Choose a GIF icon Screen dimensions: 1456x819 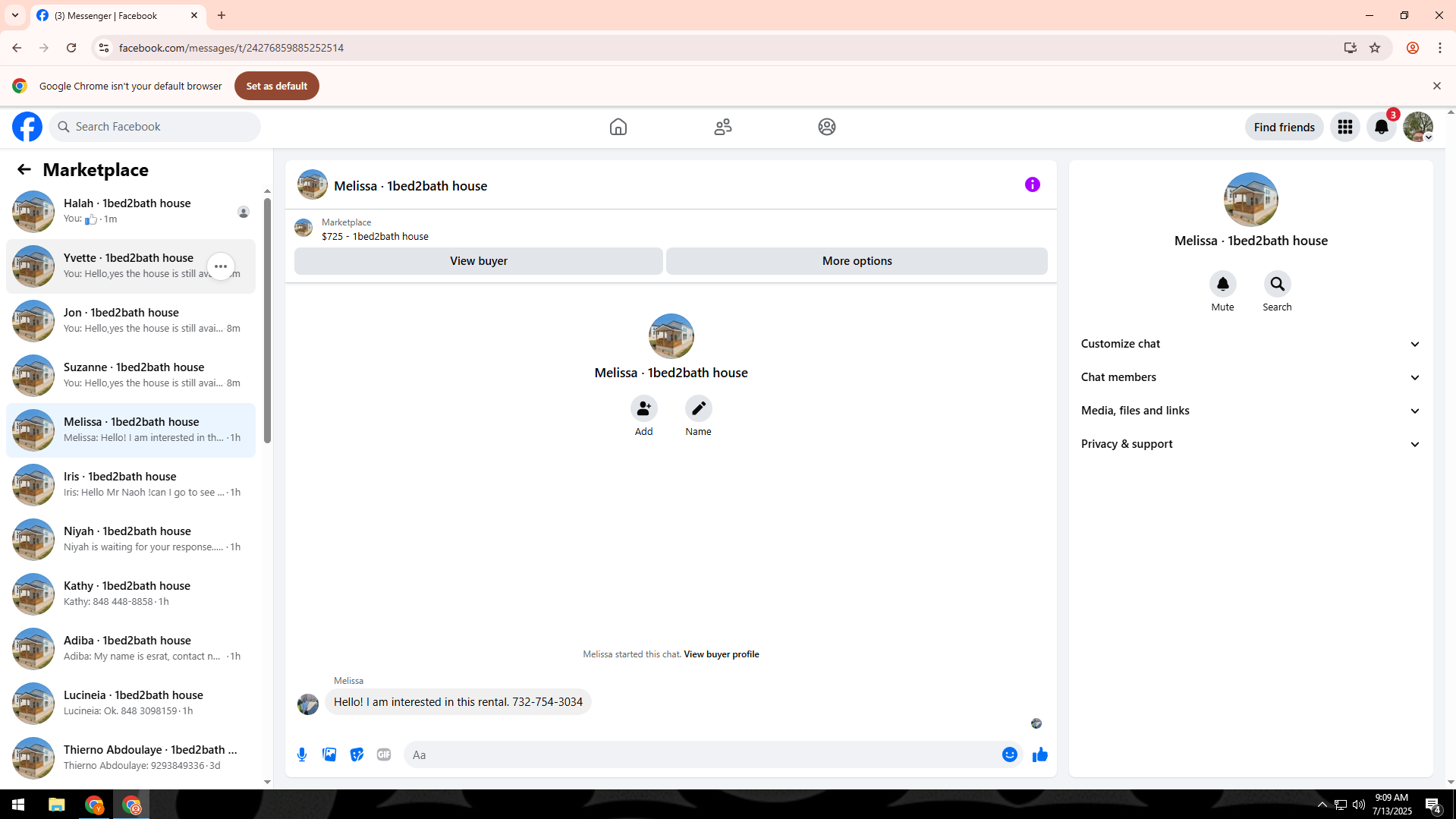pyautogui.click(x=384, y=754)
